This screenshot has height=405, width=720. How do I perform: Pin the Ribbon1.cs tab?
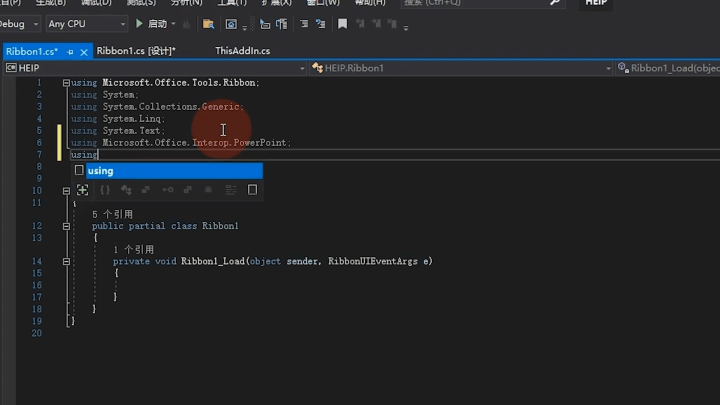70,52
